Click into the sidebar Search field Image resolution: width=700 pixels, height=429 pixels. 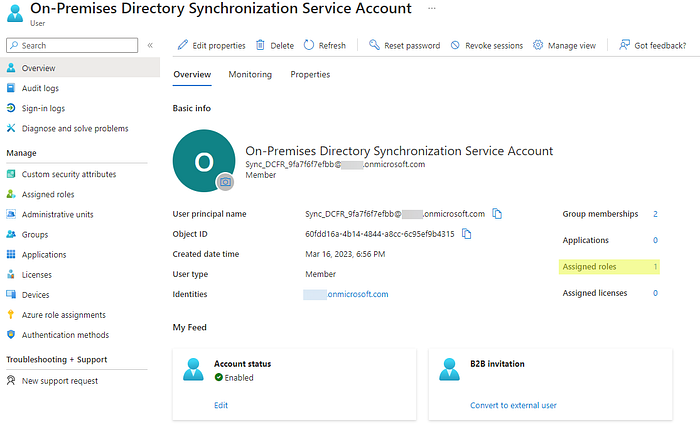point(72,45)
